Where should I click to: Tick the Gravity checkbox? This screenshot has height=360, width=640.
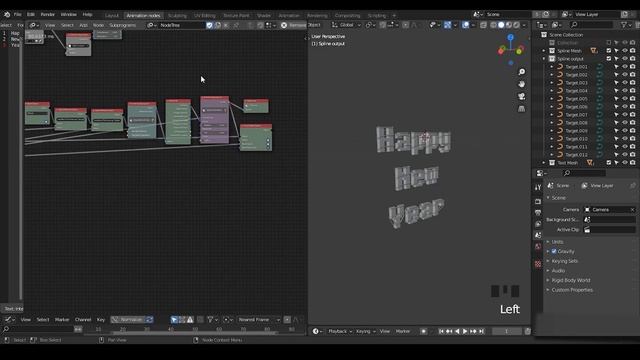tap(554, 251)
